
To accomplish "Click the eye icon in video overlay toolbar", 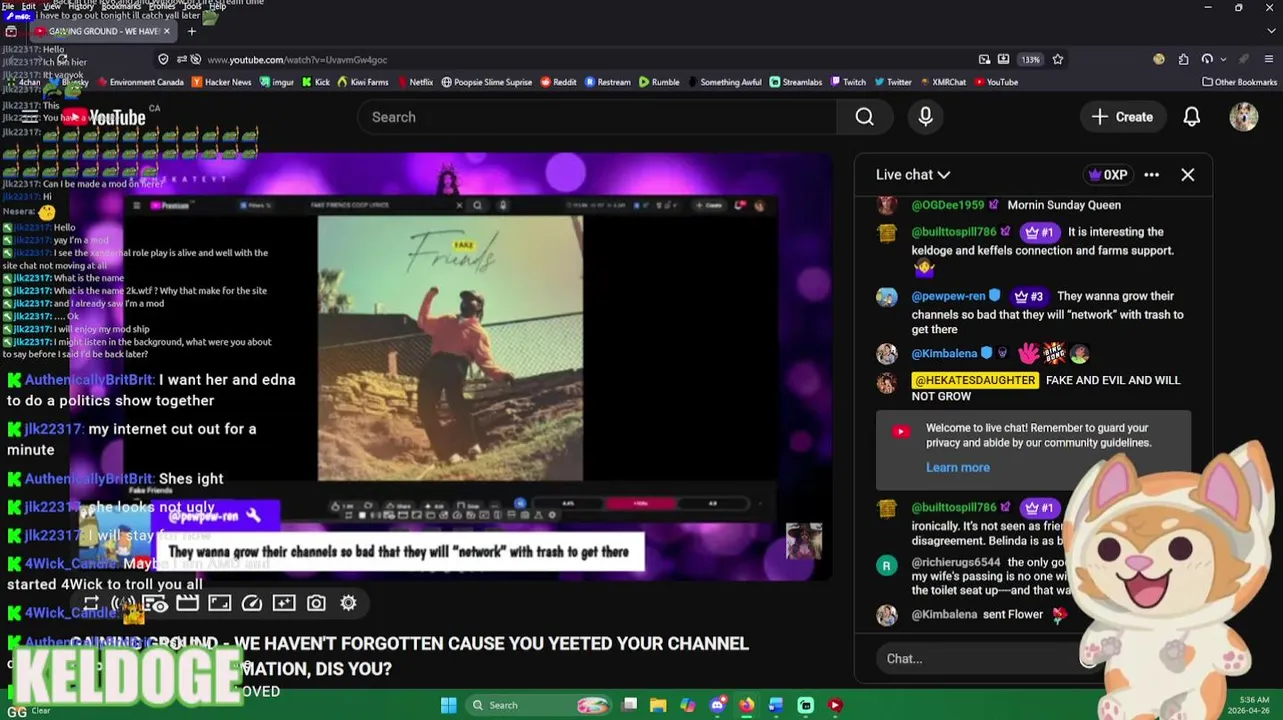I will 154,603.
